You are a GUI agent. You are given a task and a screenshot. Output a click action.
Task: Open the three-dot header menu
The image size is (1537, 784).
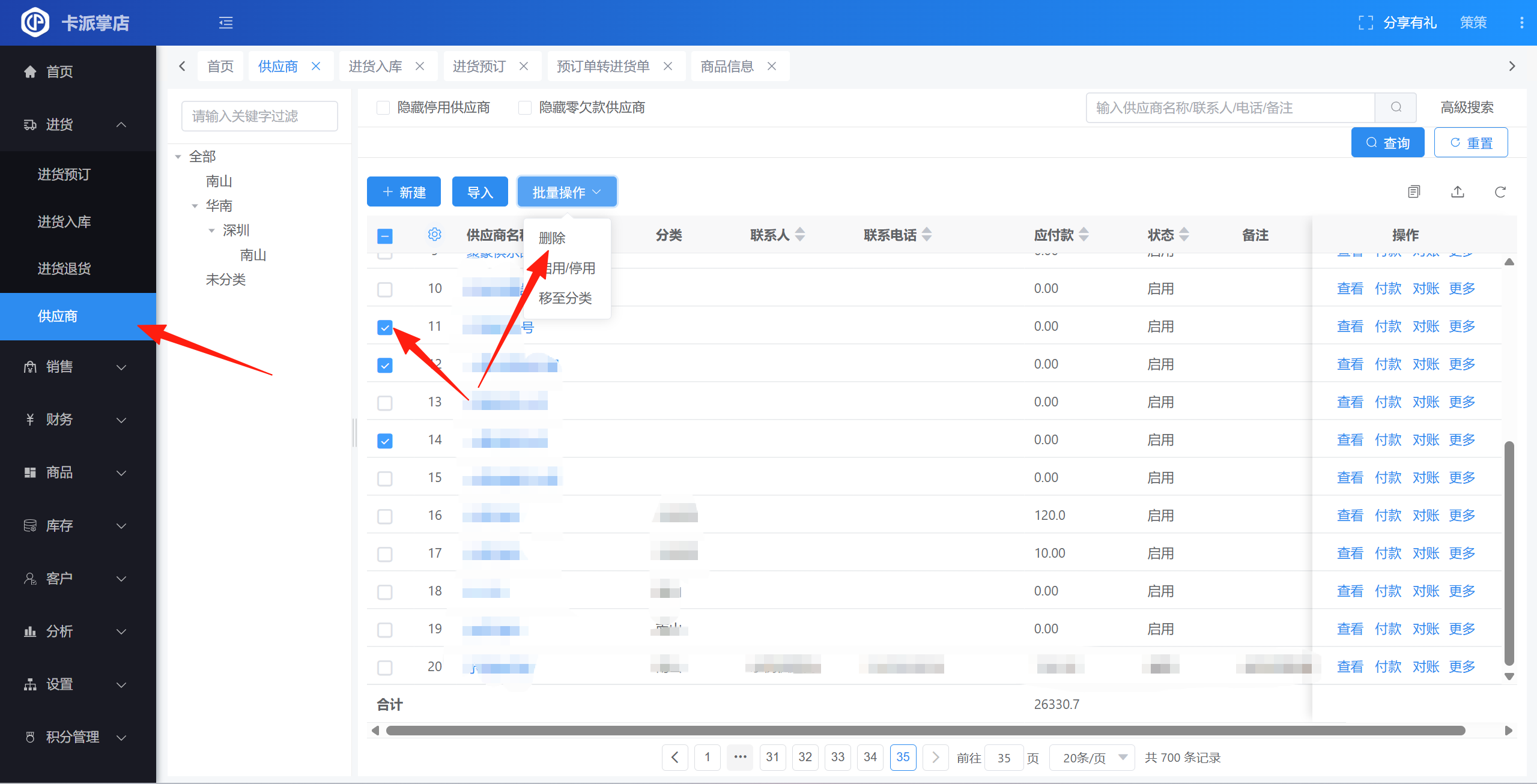1521,23
